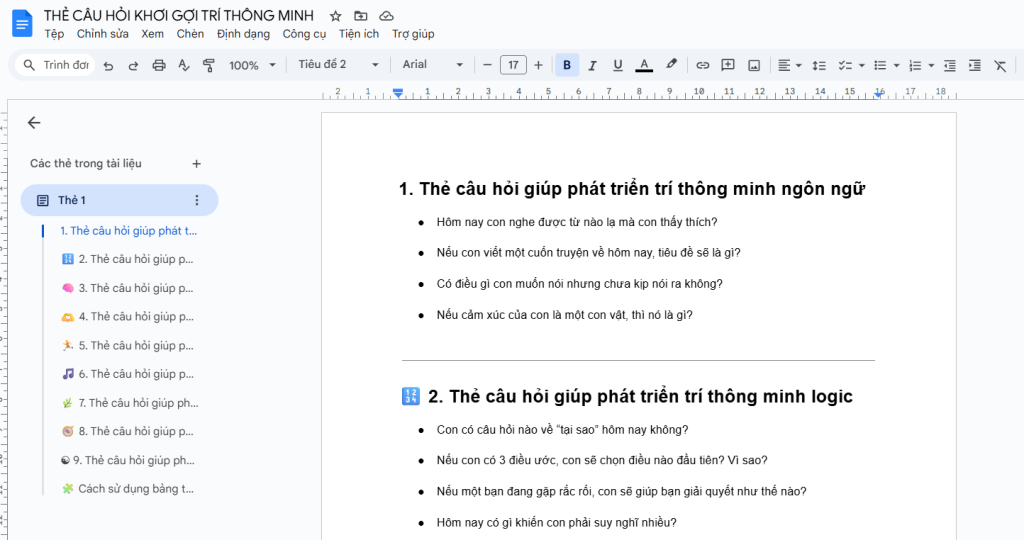Click the move to folder icon
This screenshot has width=1024, height=540.
tap(360, 16)
